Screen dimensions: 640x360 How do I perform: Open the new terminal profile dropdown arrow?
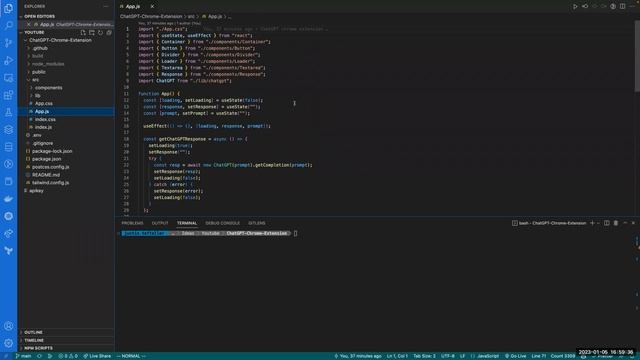[598, 223]
